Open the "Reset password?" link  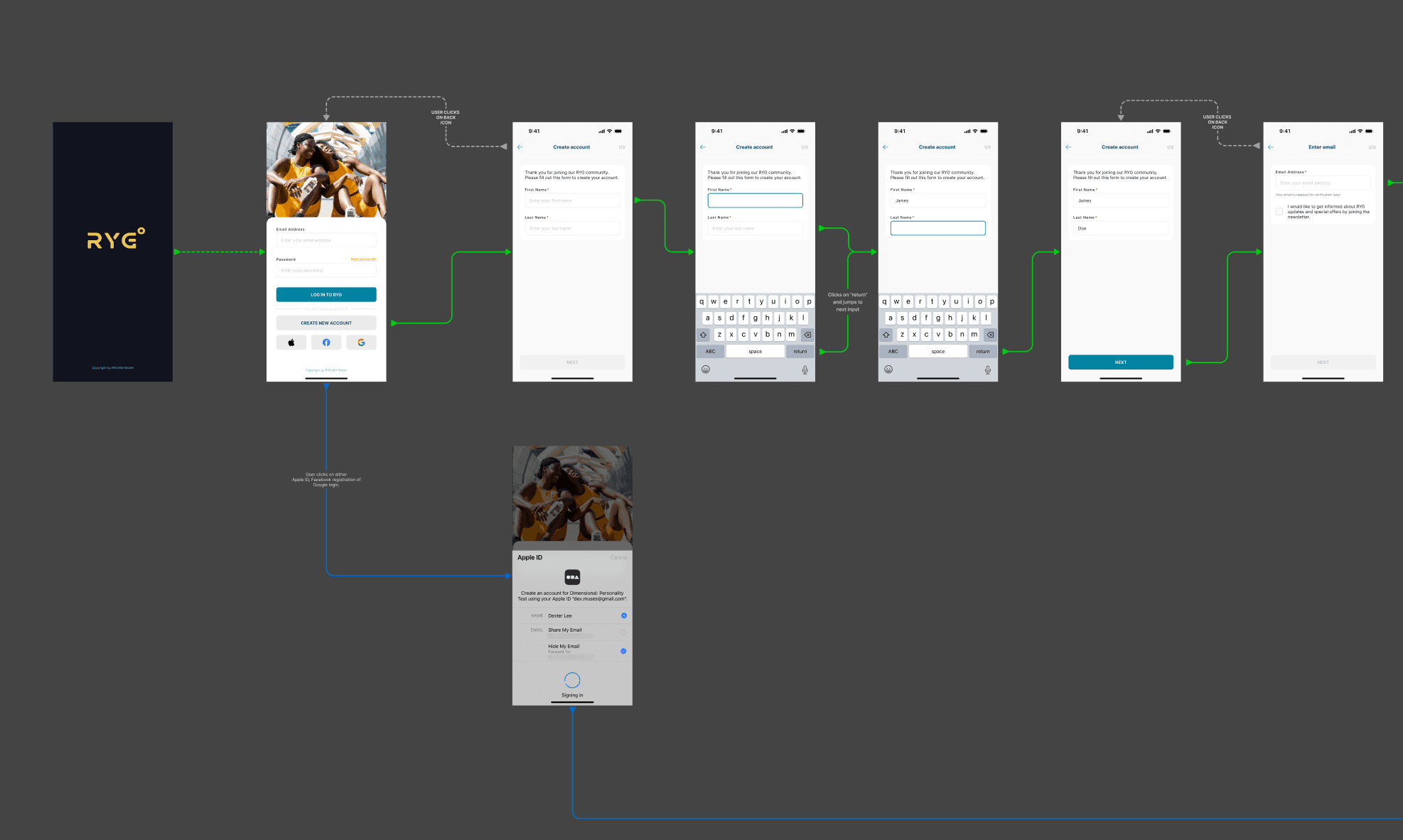[x=363, y=259]
